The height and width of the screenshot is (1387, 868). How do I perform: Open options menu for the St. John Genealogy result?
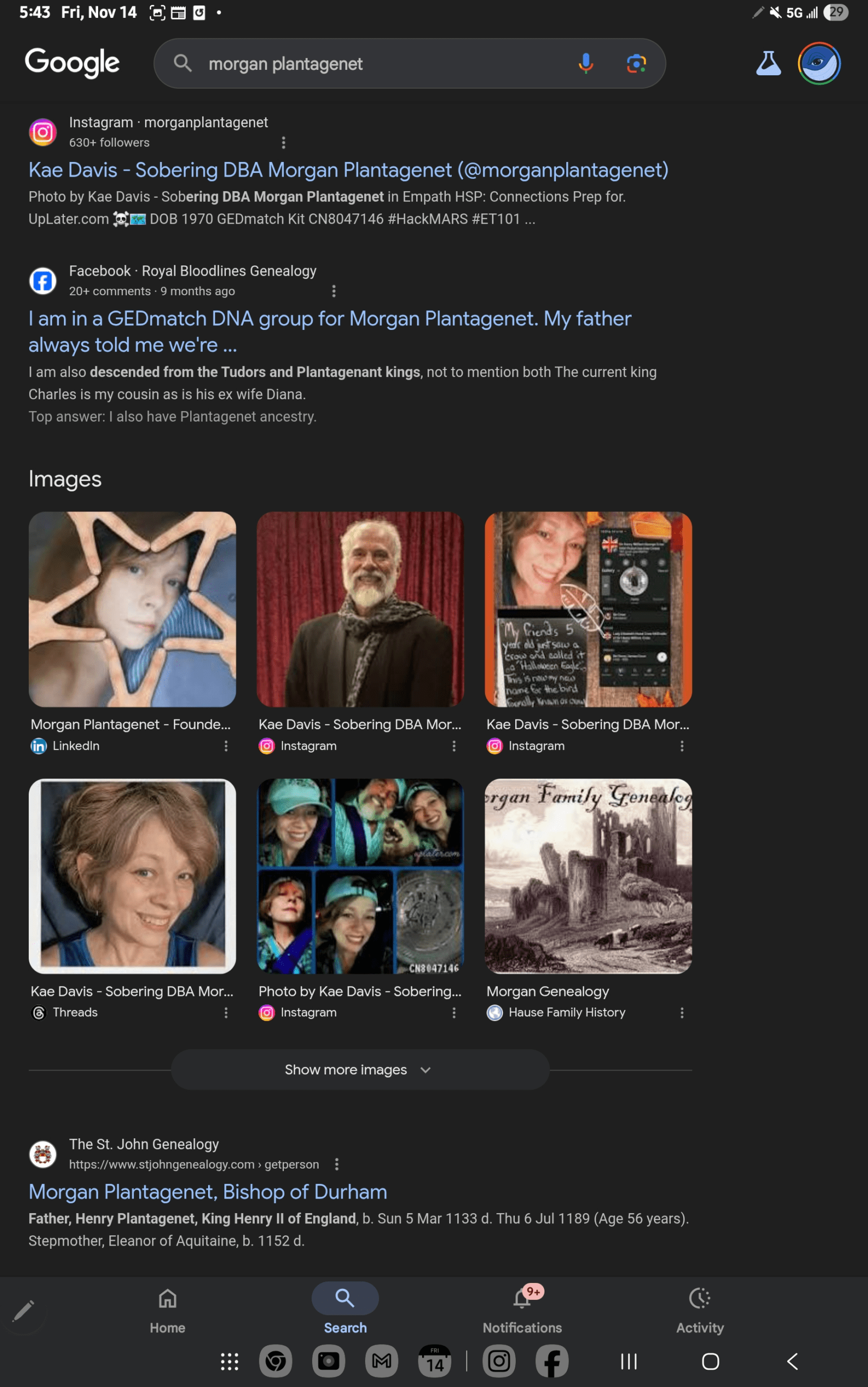pos(337,1164)
